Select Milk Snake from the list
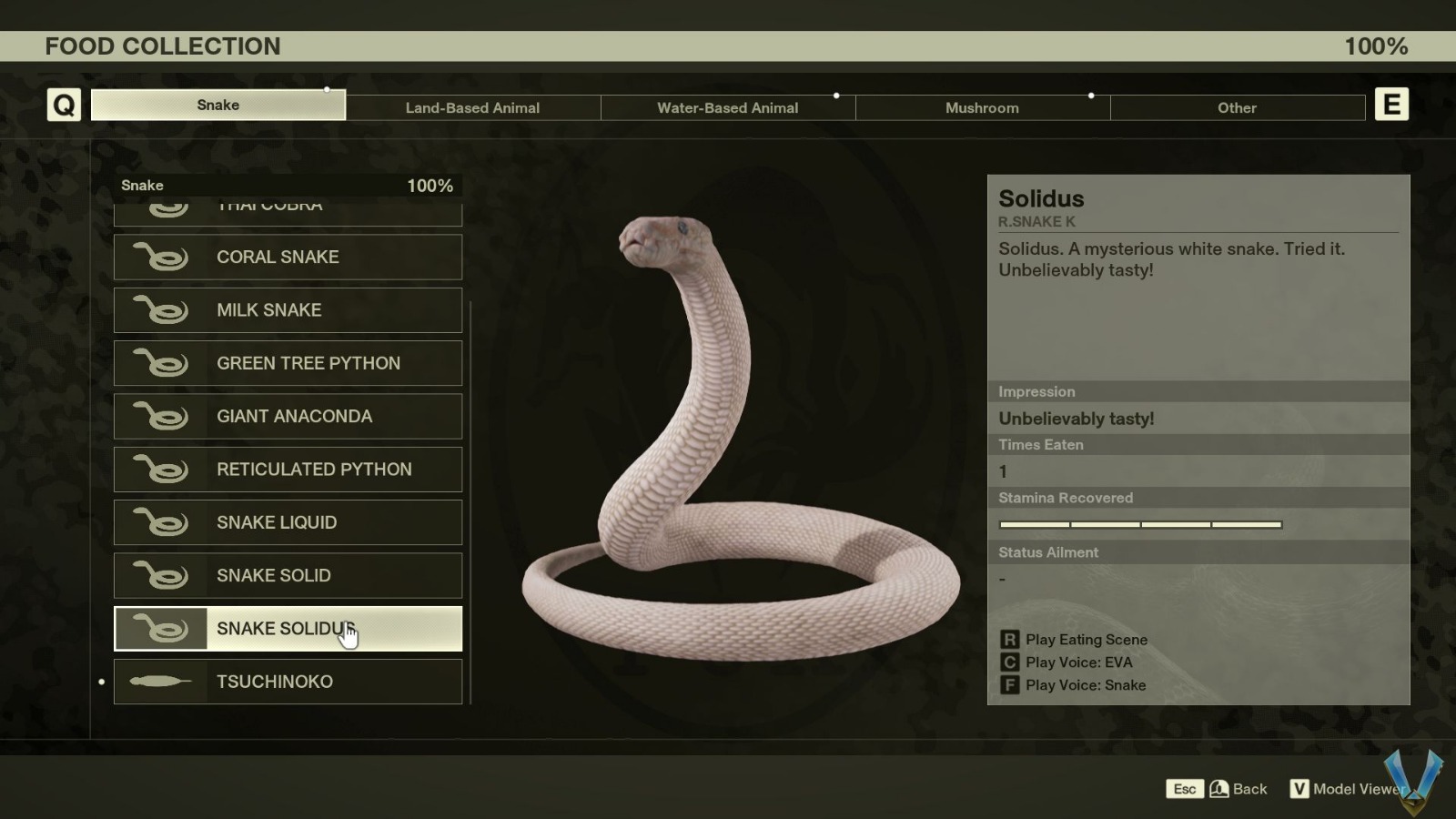 pos(288,310)
